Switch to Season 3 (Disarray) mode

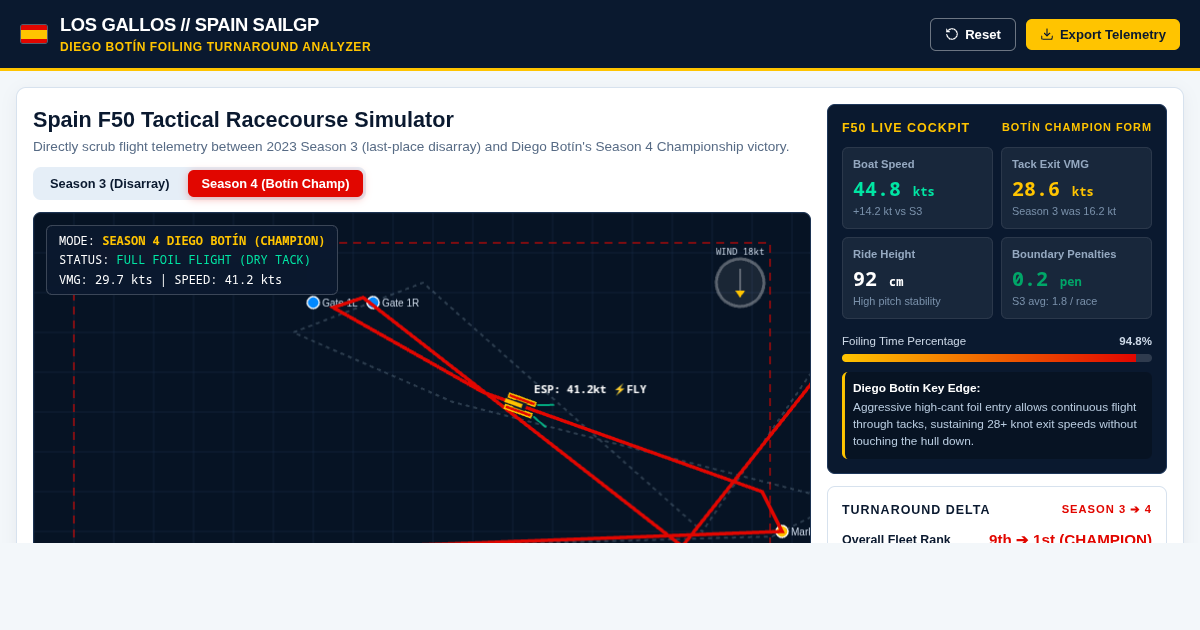(110, 184)
